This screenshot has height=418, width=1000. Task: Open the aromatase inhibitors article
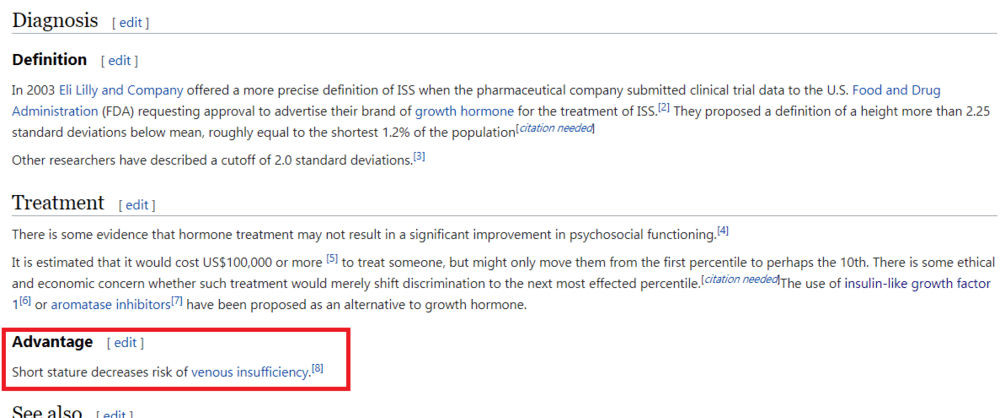tap(110, 305)
